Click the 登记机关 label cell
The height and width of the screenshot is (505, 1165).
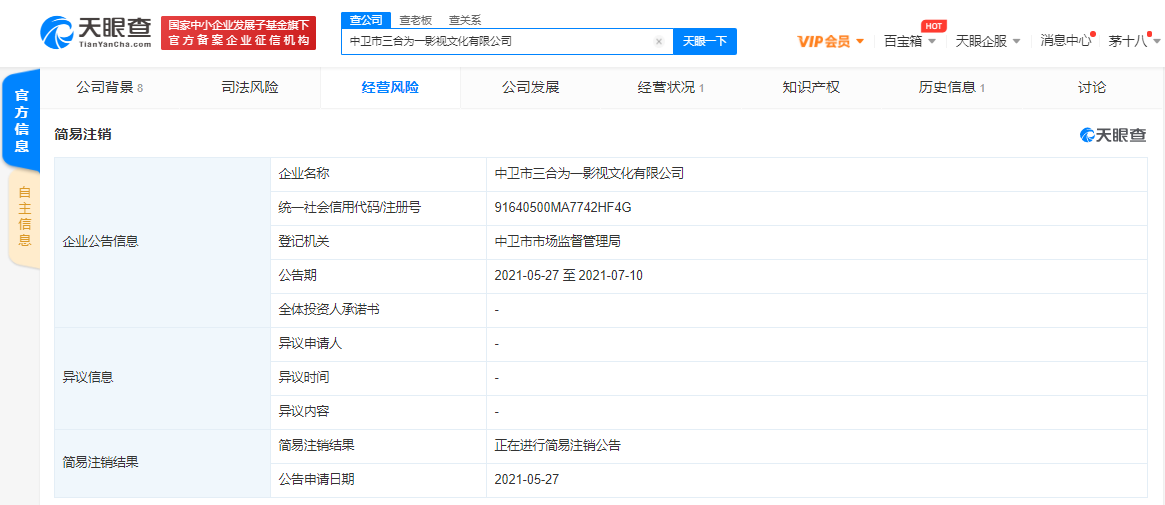(378, 242)
